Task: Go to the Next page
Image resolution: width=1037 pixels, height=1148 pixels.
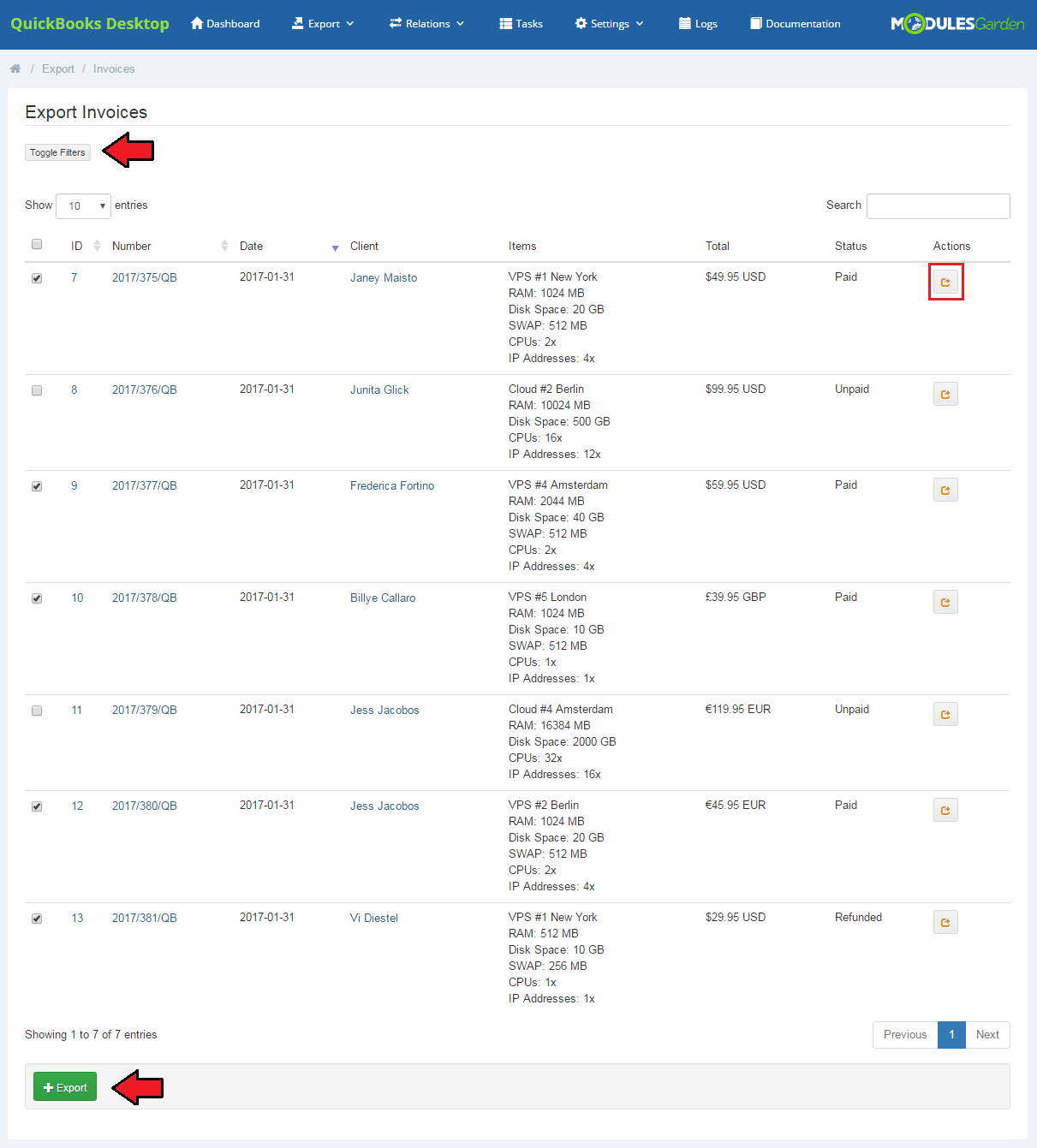Action: coord(987,1034)
